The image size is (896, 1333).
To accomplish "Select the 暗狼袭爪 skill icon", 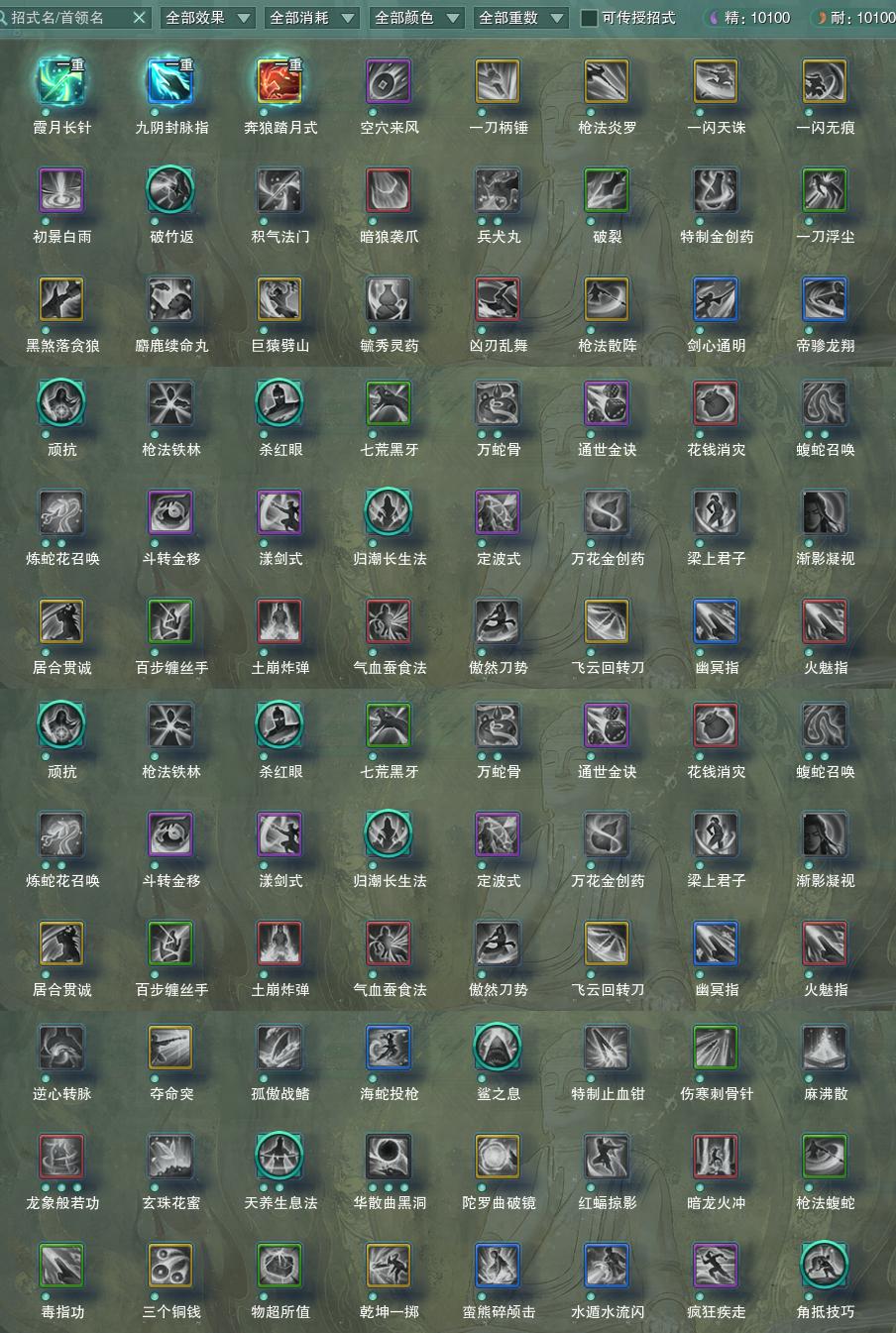I will click(x=390, y=190).
